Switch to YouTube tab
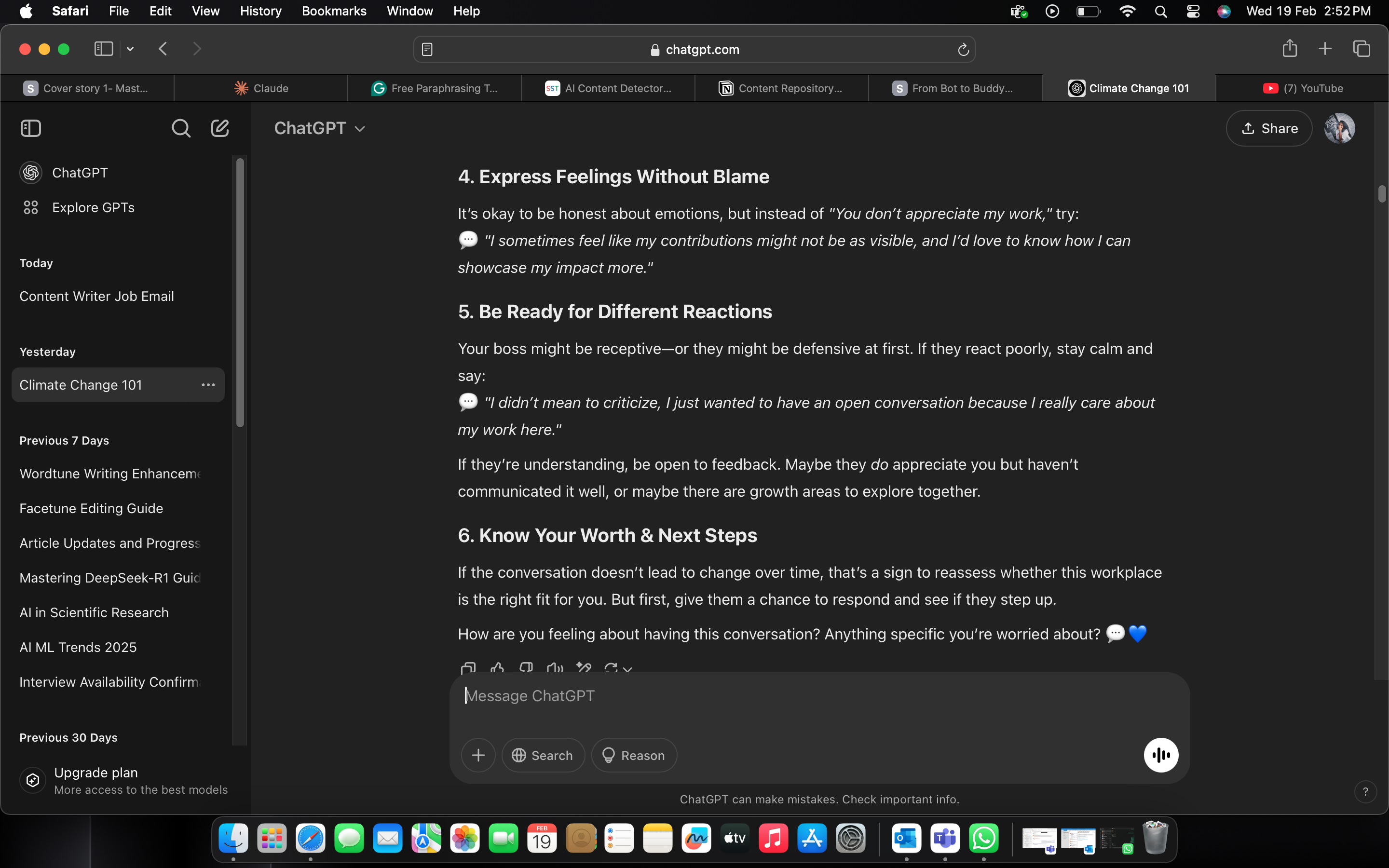The image size is (1389, 868). tap(1302, 88)
